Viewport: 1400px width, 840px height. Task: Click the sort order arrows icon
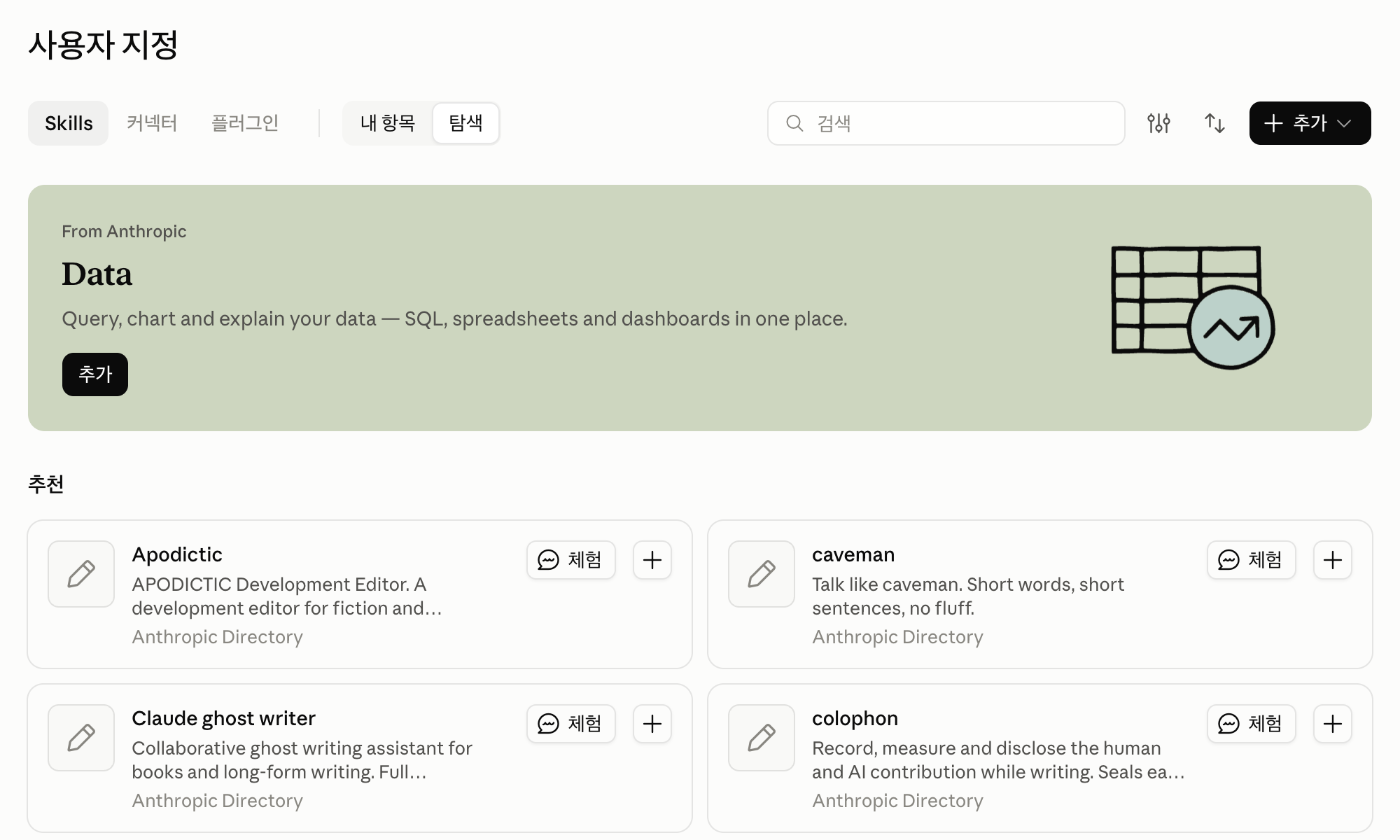1215,123
